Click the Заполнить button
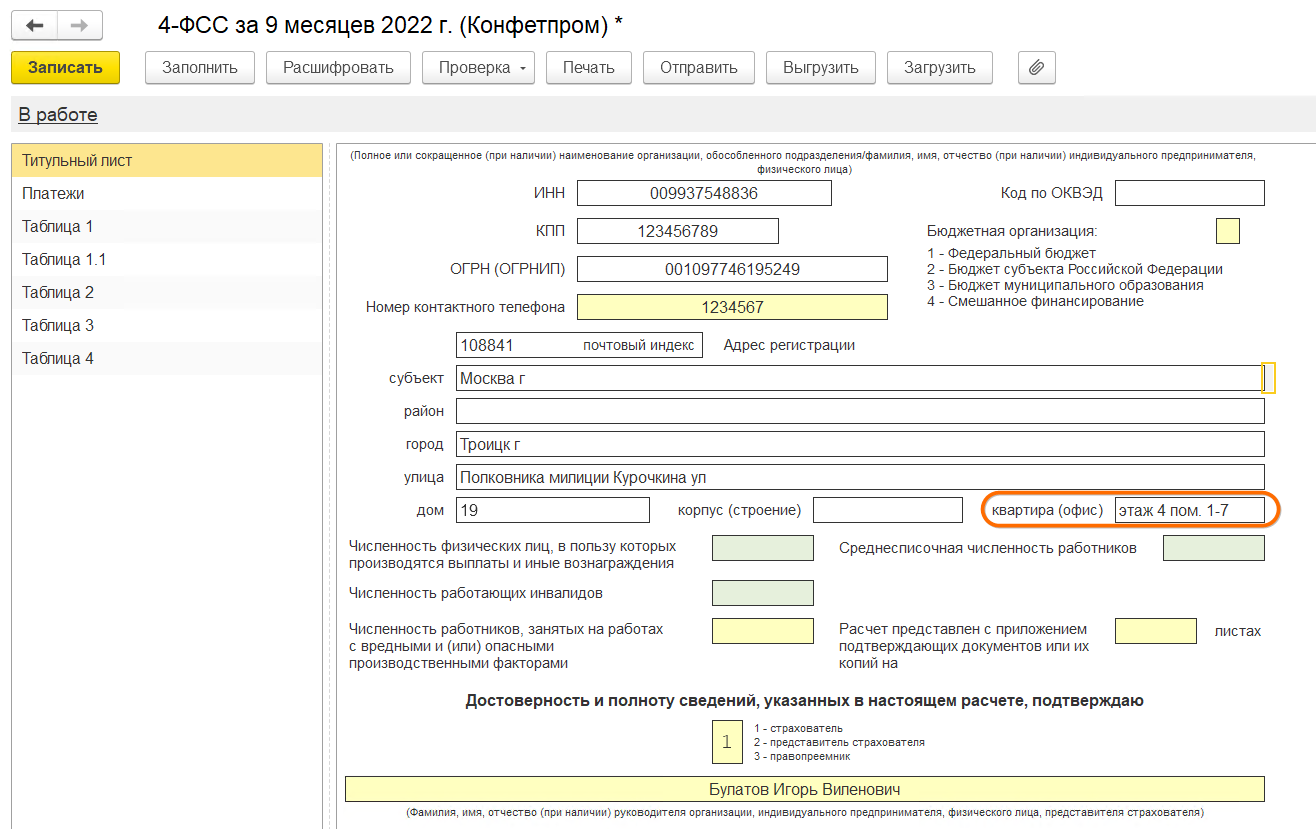Viewport: 1316px width, 829px height. (x=200, y=68)
